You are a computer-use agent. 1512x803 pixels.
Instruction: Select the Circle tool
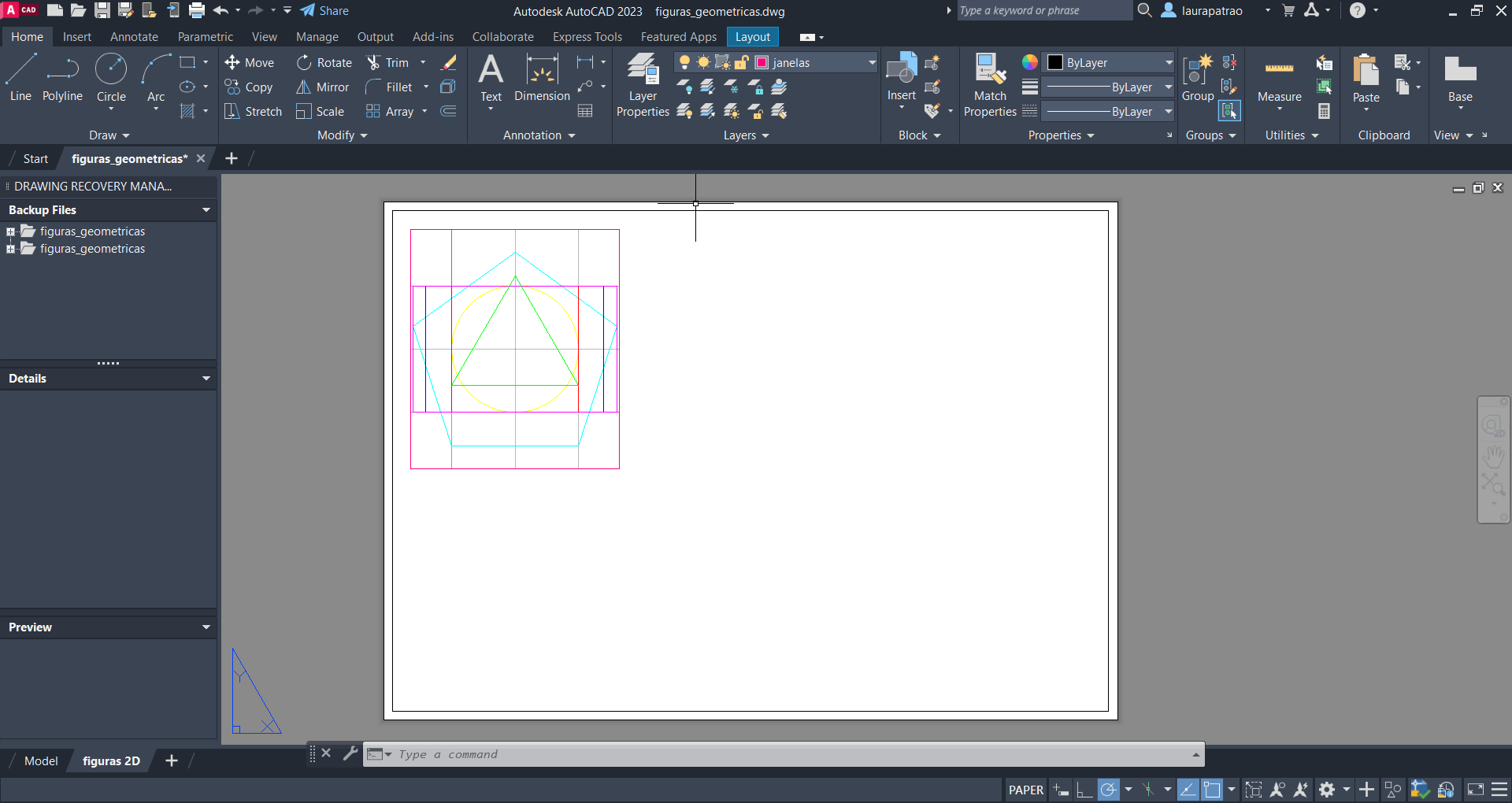pos(111,78)
